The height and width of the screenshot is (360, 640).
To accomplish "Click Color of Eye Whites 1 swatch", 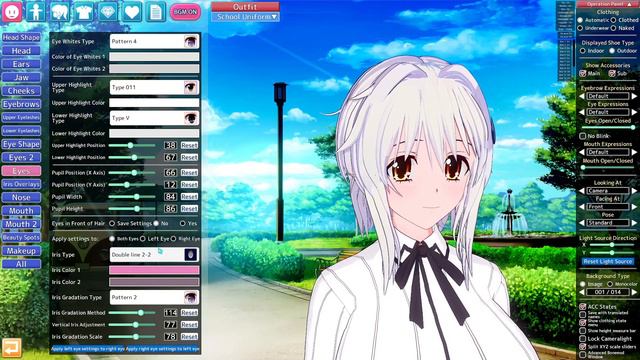I will pyautogui.click(x=154, y=57).
